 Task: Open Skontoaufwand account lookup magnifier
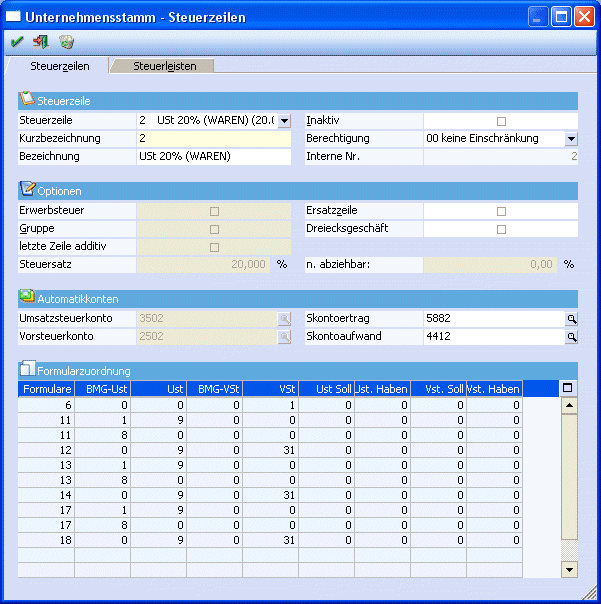pyautogui.click(x=572, y=337)
